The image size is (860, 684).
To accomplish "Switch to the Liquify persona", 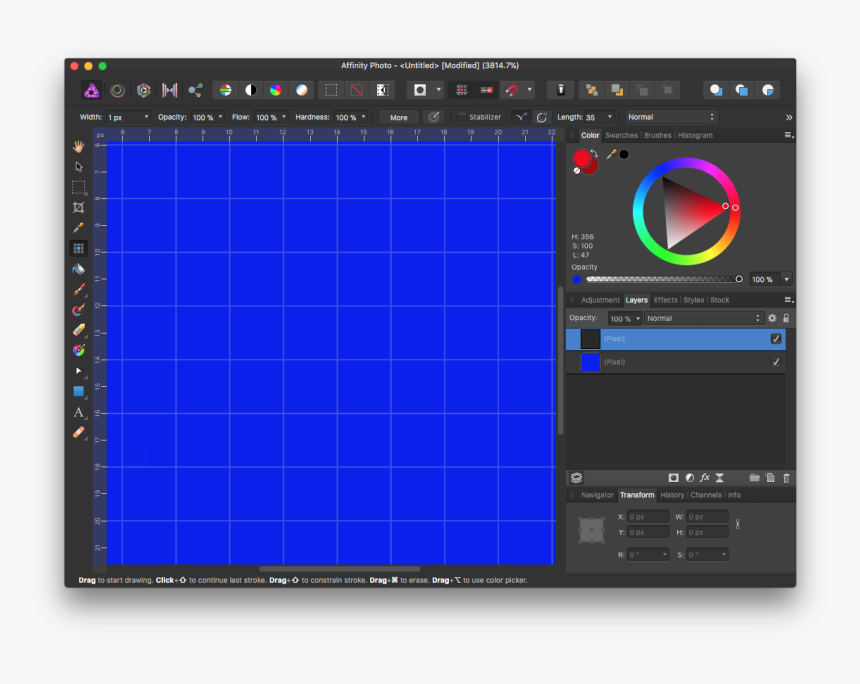I will pyautogui.click(x=118, y=90).
